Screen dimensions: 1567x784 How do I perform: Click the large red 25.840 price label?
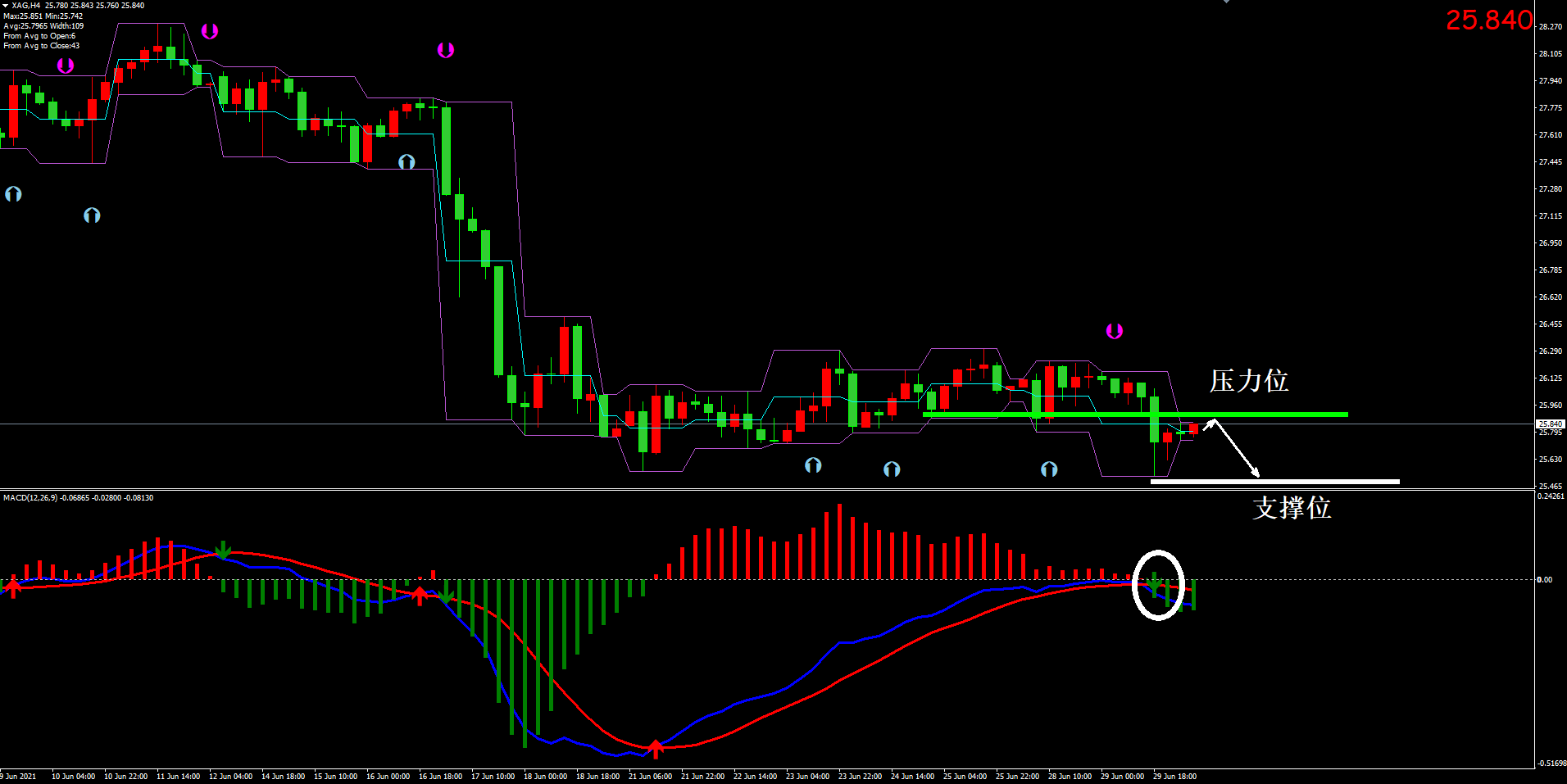point(1488,20)
